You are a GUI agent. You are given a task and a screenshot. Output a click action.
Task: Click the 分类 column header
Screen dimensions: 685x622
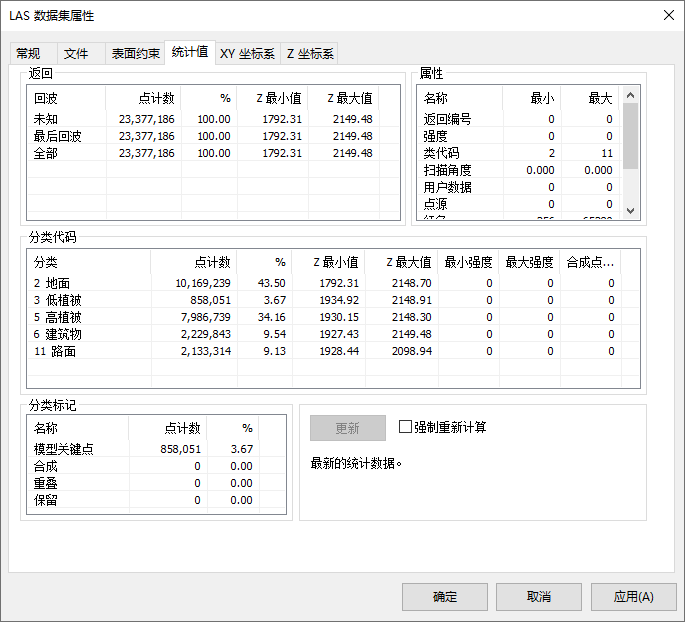[89, 262]
